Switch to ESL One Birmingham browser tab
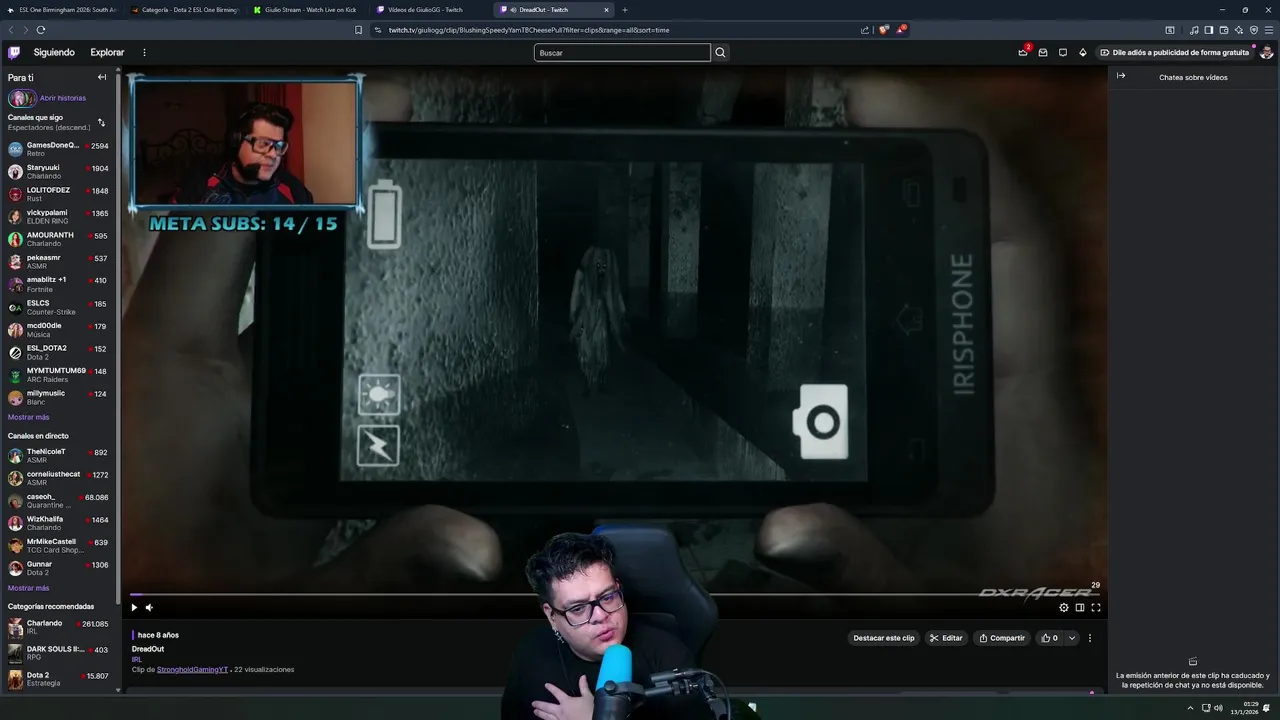This screenshot has height=720, width=1280. click(60, 10)
